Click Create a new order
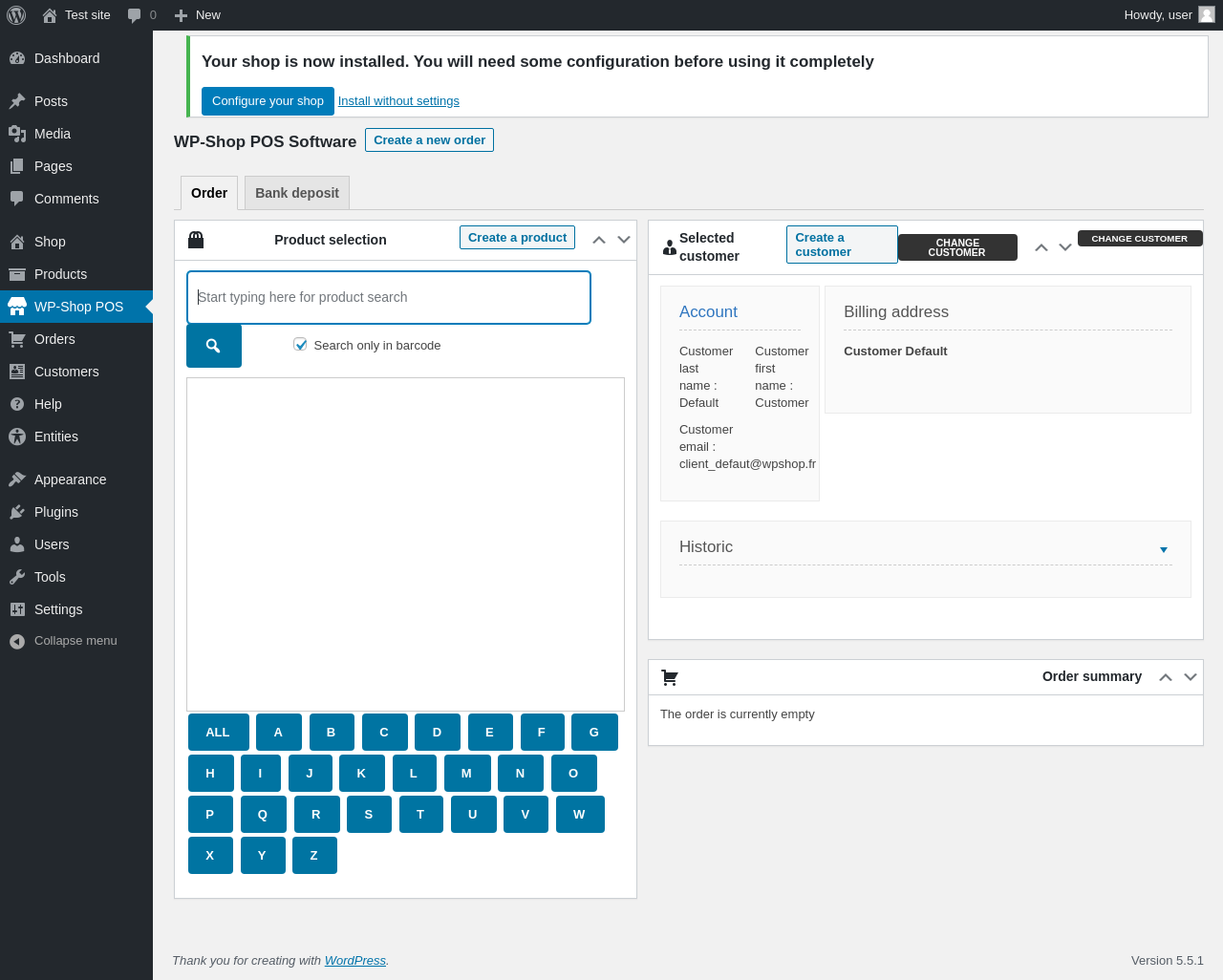This screenshot has height=980, width=1223. (x=429, y=140)
